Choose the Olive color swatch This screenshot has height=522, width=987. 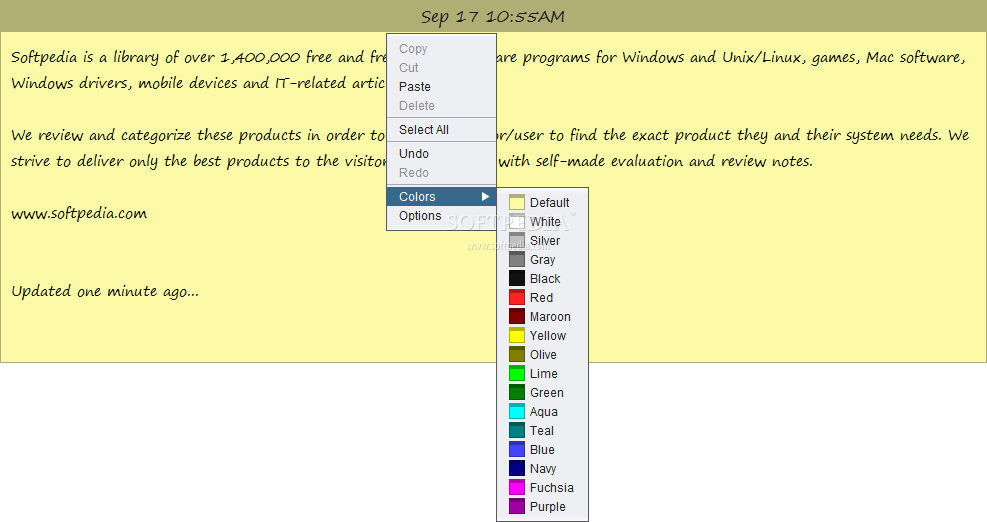pos(517,355)
